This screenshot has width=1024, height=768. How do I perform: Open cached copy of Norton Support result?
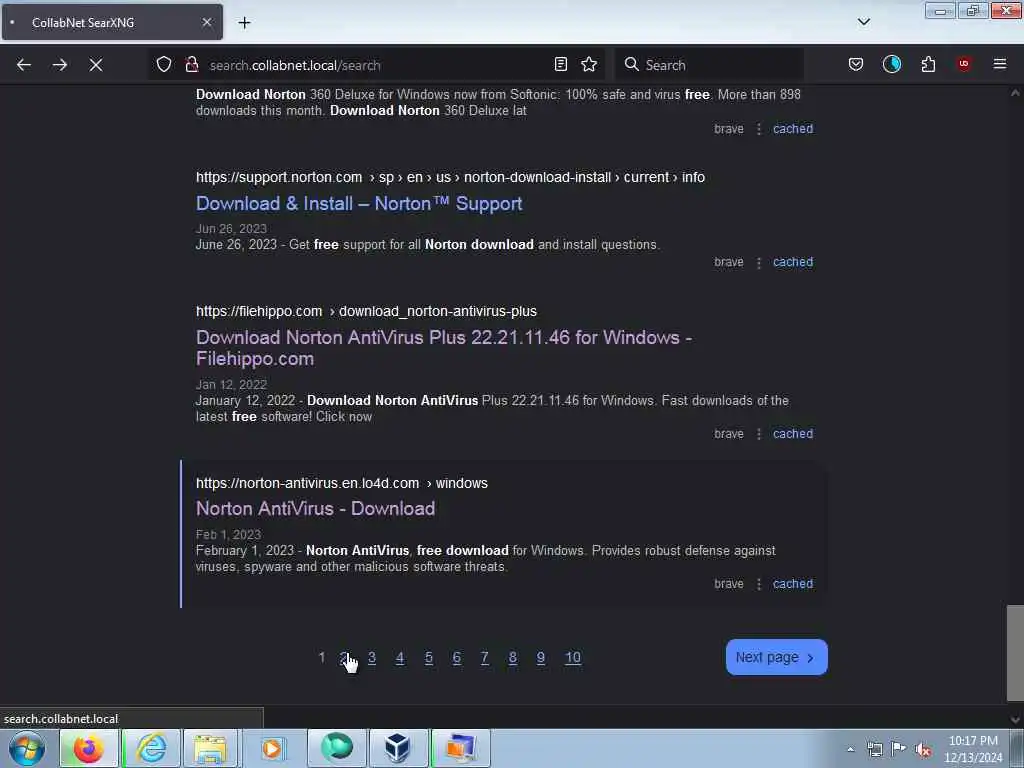point(793,262)
